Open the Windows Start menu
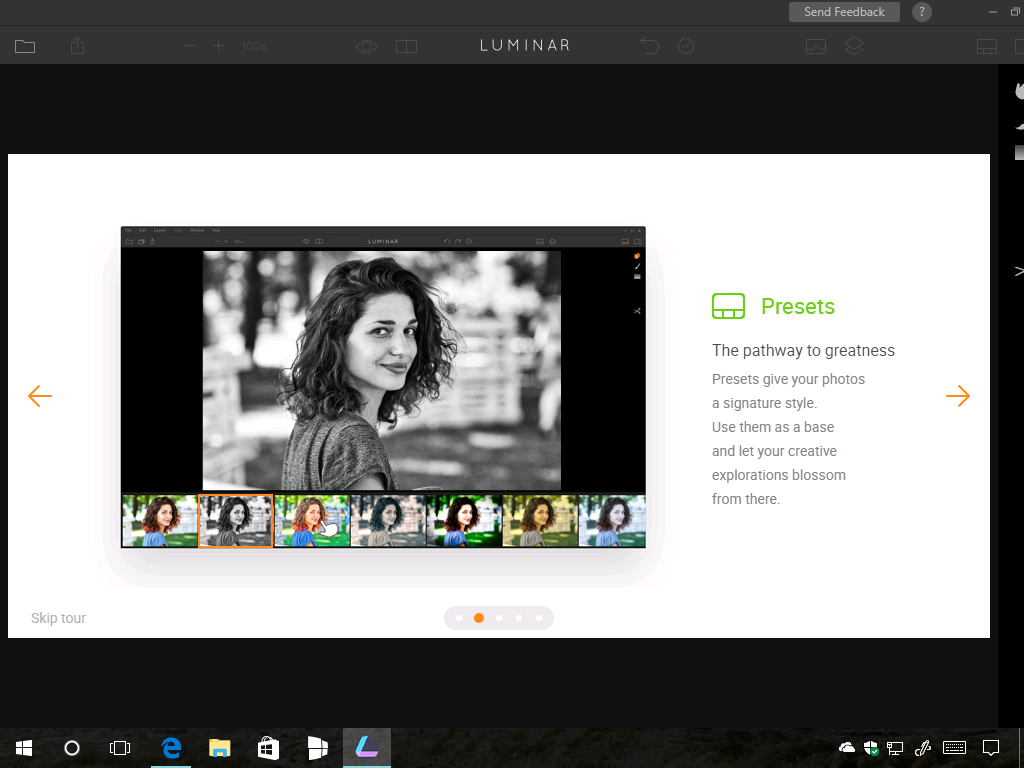 24,748
